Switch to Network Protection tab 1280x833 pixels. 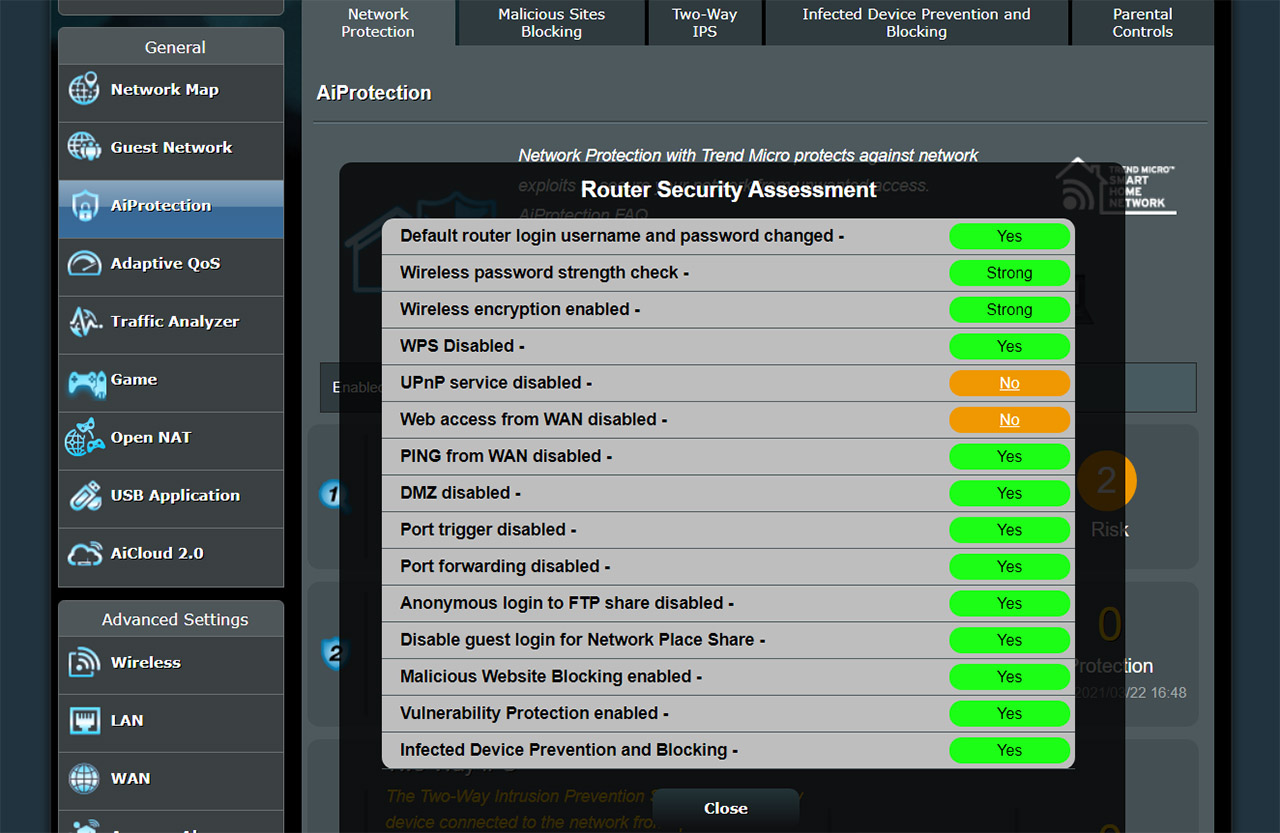point(378,22)
